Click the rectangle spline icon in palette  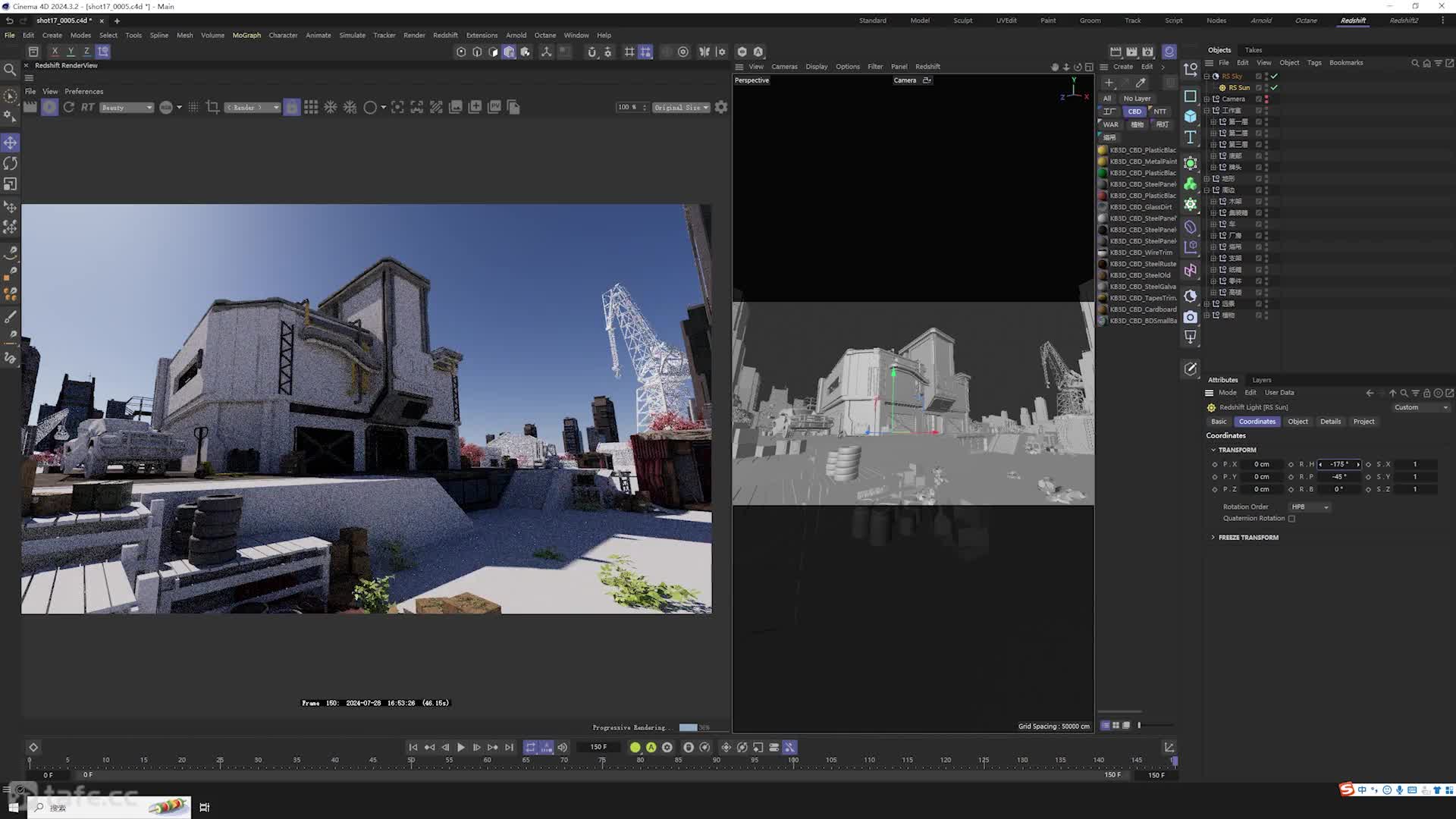pyautogui.click(x=1191, y=96)
